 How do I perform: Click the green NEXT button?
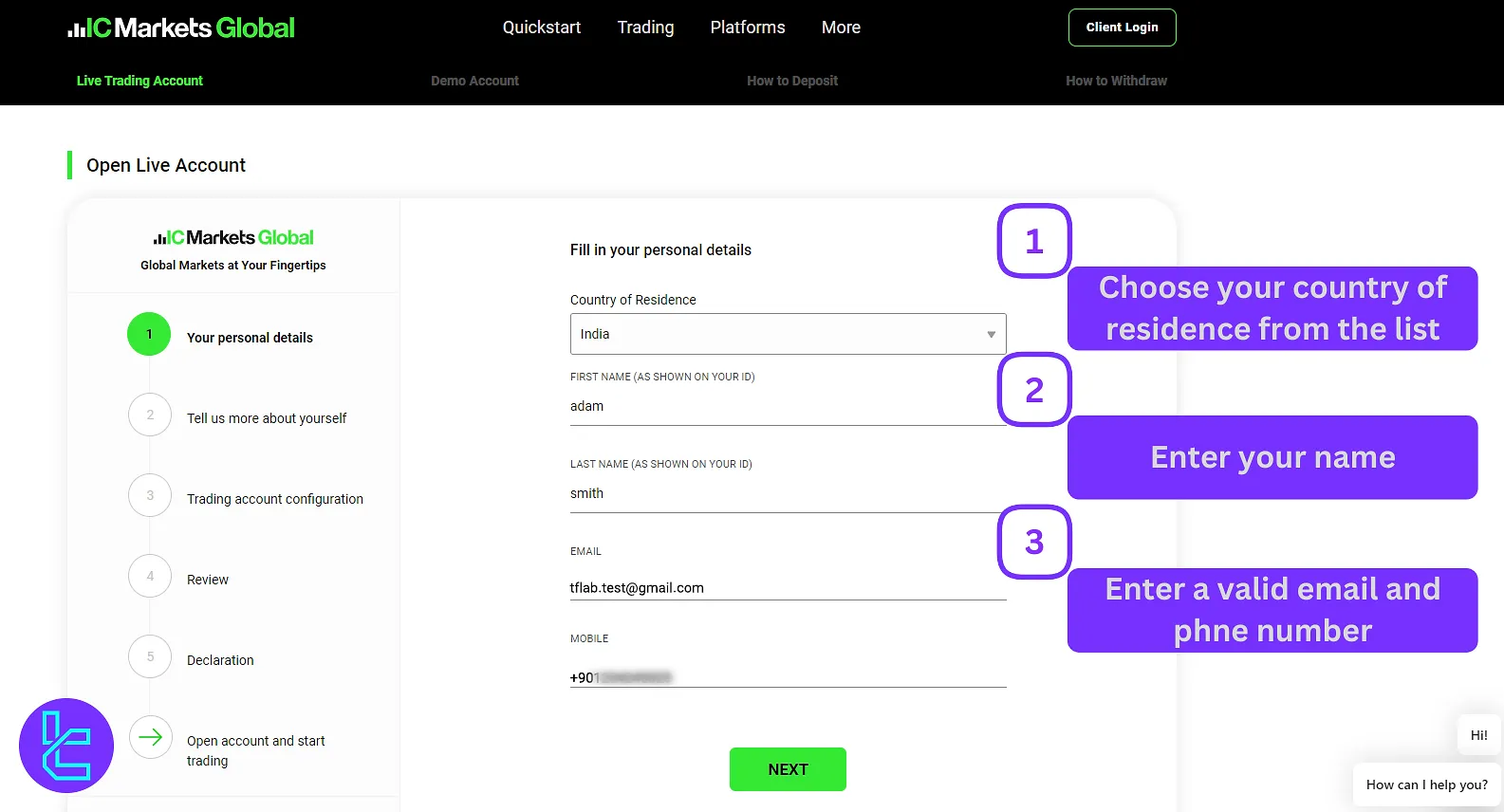(x=788, y=769)
